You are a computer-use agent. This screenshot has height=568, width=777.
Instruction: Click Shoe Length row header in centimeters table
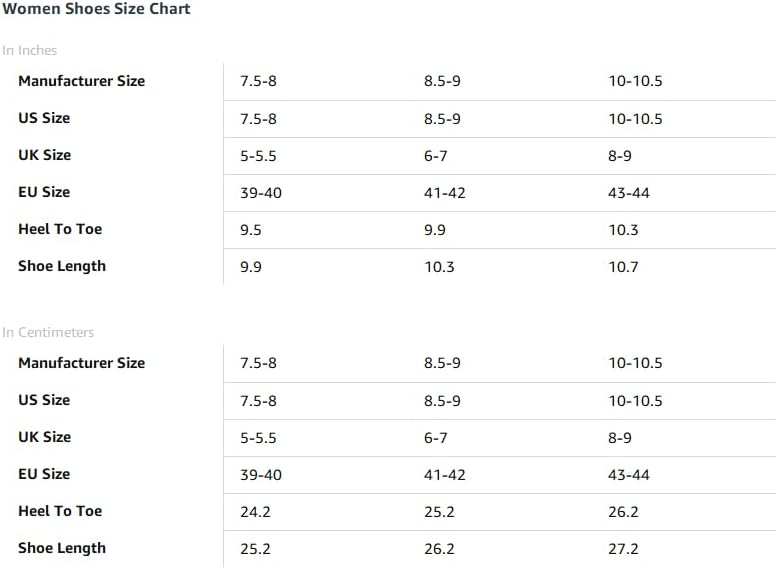click(62, 548)
